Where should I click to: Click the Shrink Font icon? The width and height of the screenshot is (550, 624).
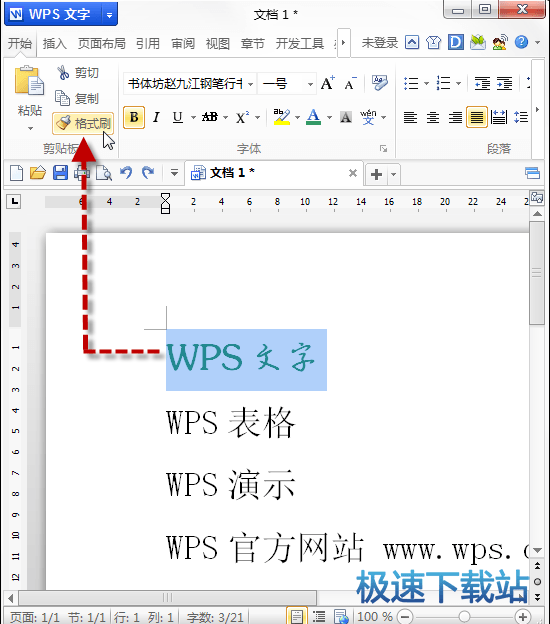coord(350,83)
